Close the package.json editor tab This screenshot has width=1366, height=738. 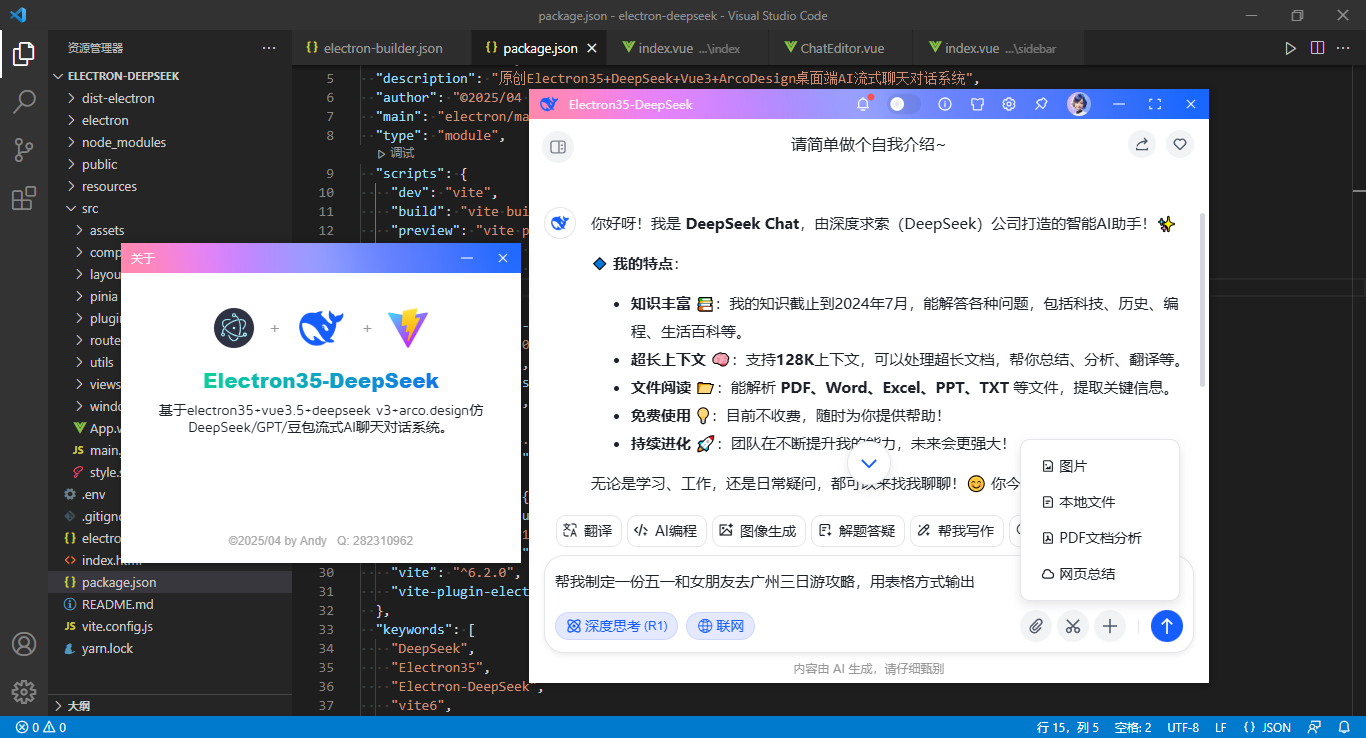coord(592,48)
